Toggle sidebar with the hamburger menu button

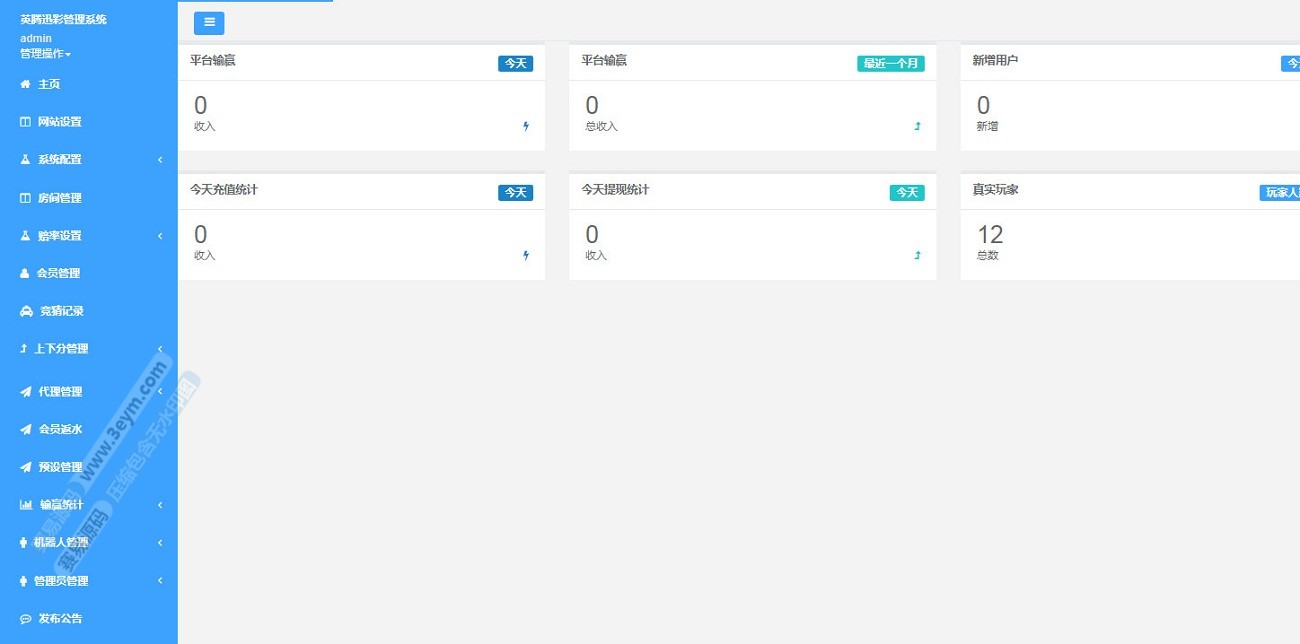coord(209,23)
